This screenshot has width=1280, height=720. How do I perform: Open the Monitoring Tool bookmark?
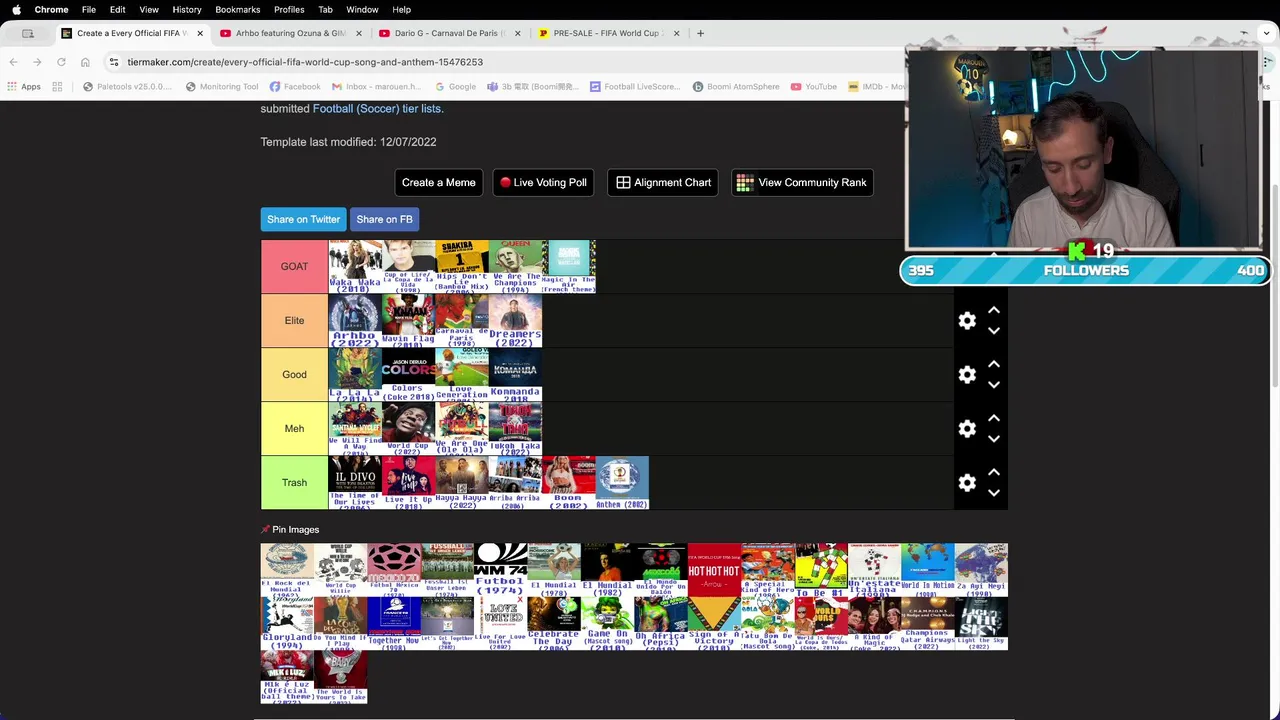point(222,87)
